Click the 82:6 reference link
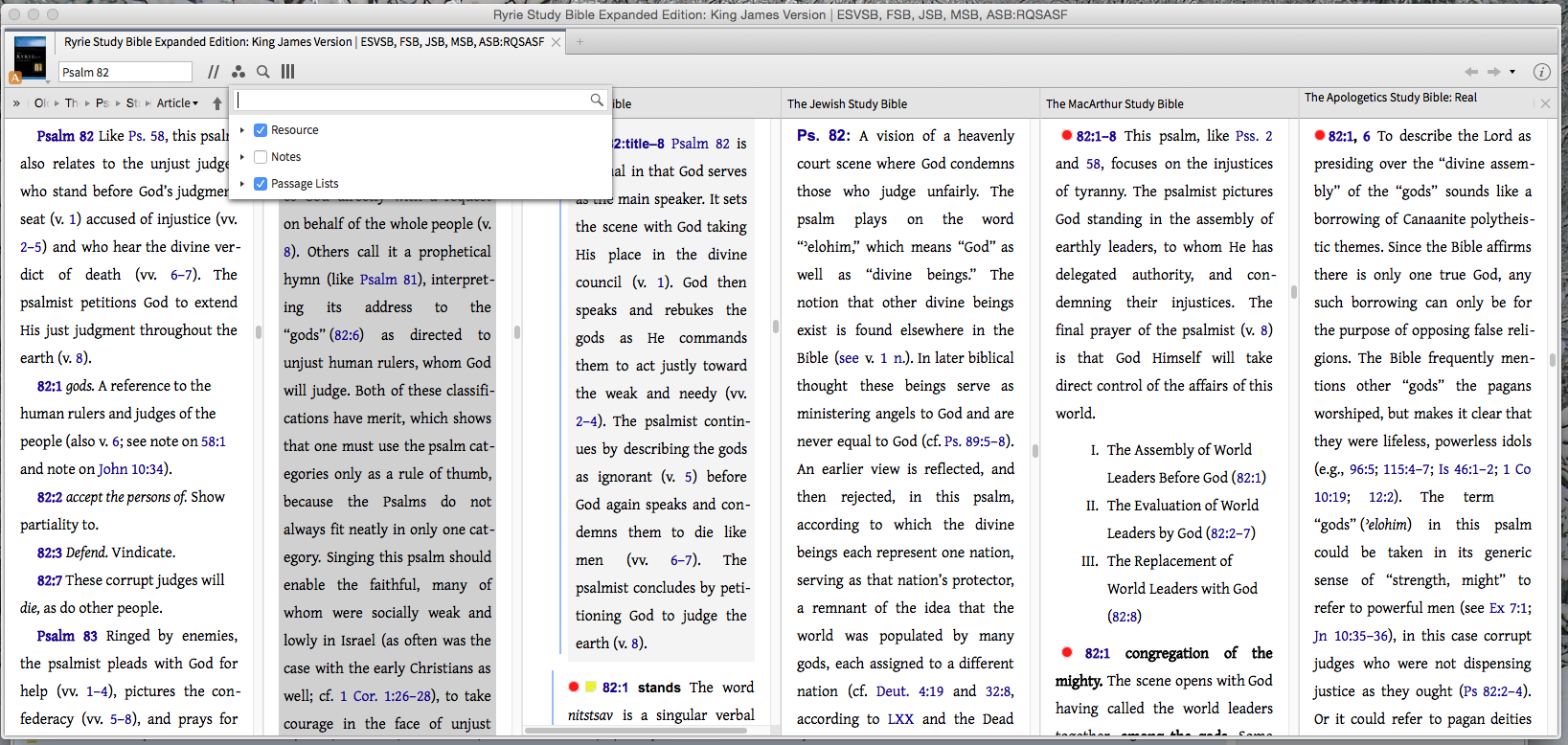Screen dimensions: 1568x745 tap(347, 335)
